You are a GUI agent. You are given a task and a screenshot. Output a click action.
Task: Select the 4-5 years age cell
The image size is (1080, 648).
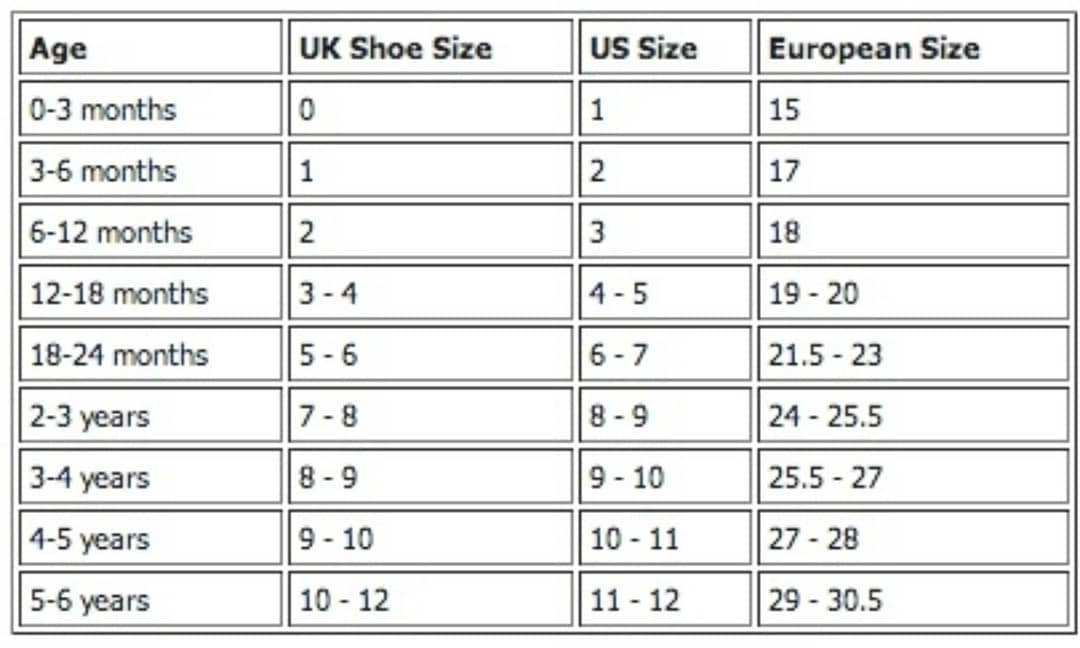[151, 537]
